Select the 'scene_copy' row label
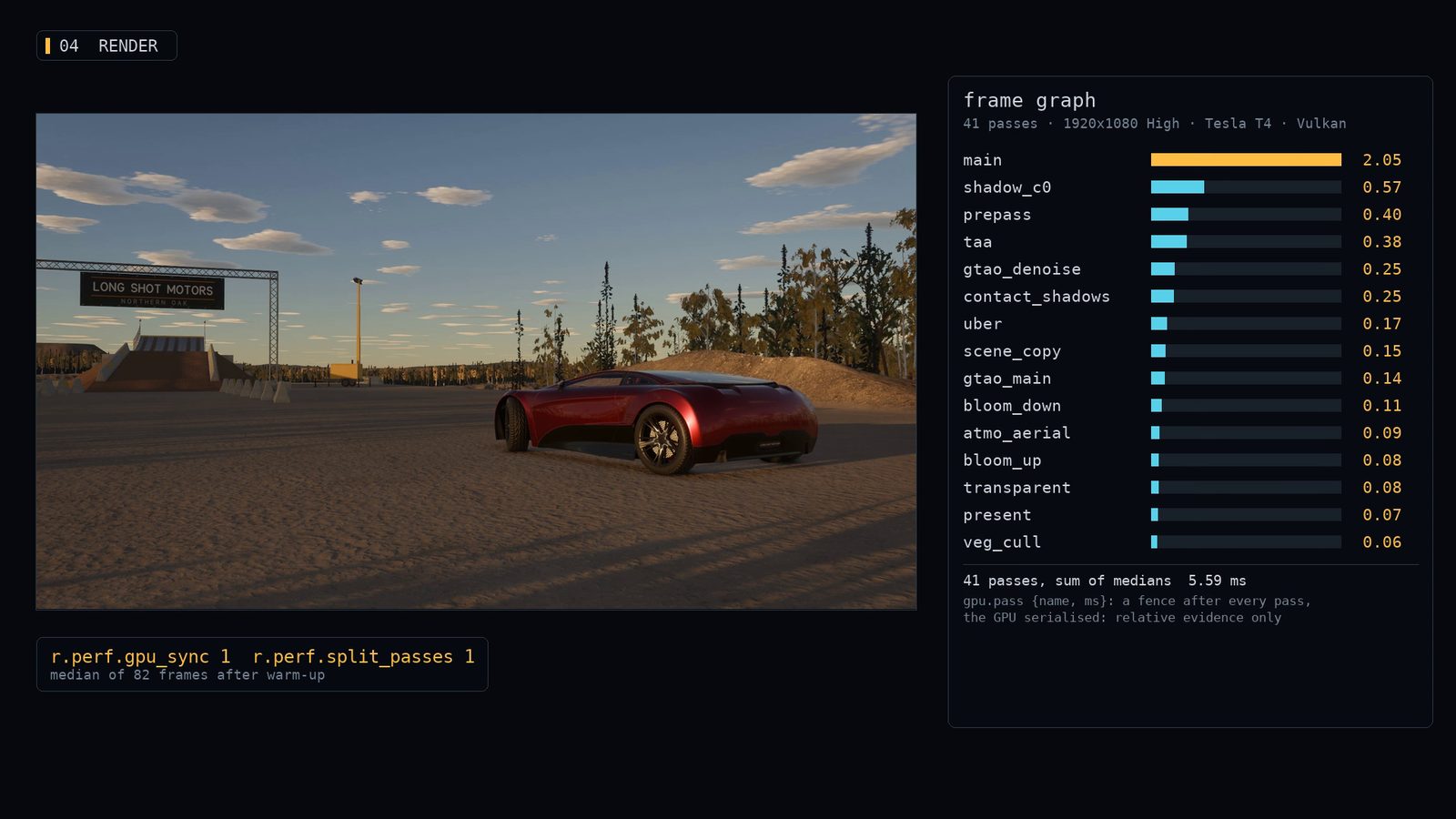1456x819 pixels. point(1012,351)
